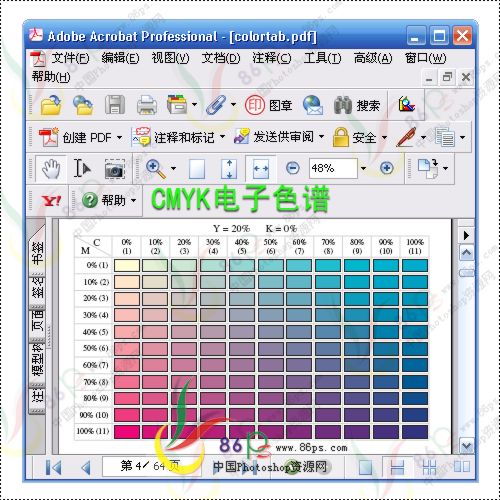The image size is (500, 500).
Task: Open the 注释(C) menu
Action: [271, 58]
